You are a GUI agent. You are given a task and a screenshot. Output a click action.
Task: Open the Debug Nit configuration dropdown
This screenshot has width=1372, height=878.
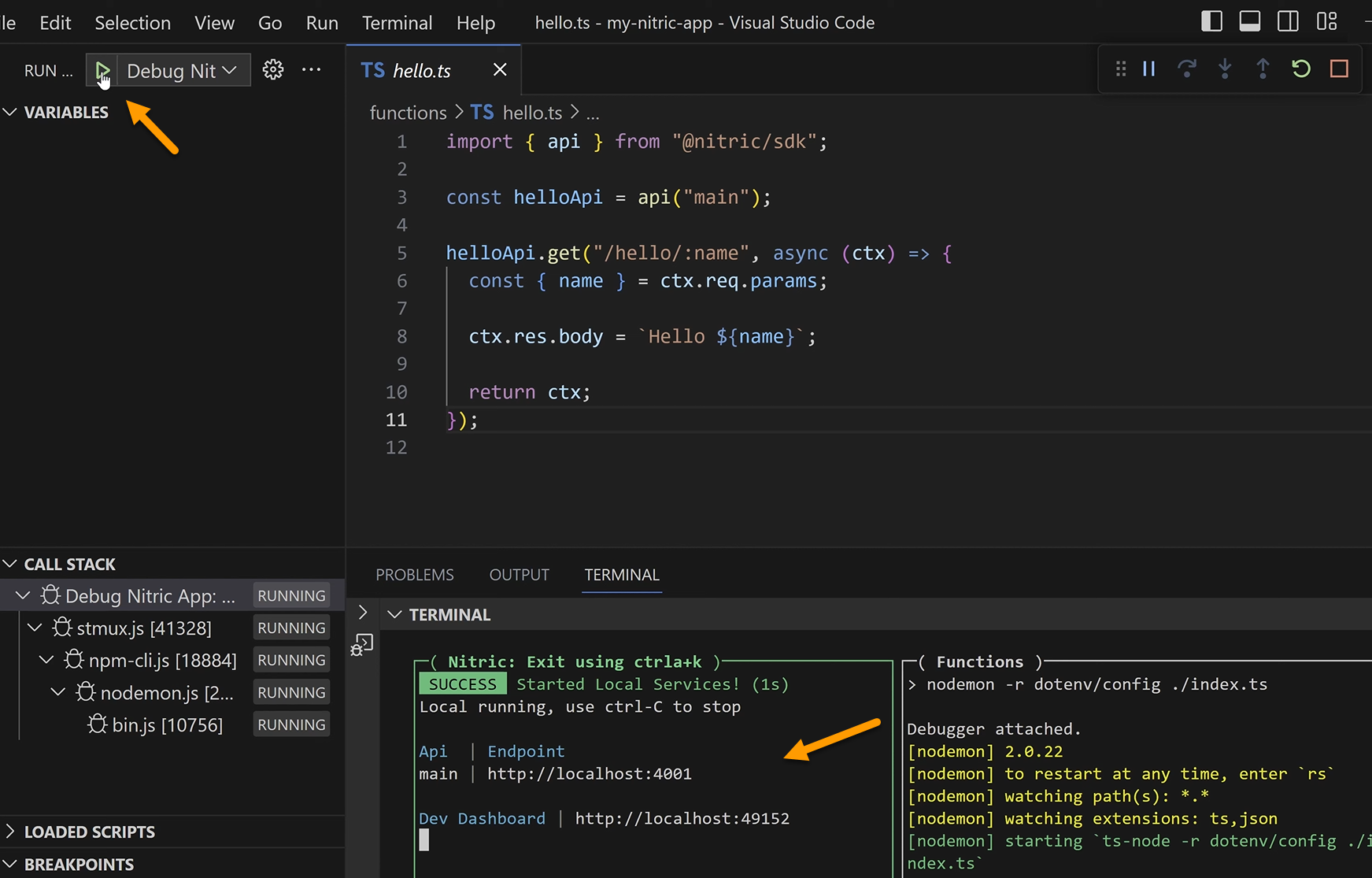(180, 70)
